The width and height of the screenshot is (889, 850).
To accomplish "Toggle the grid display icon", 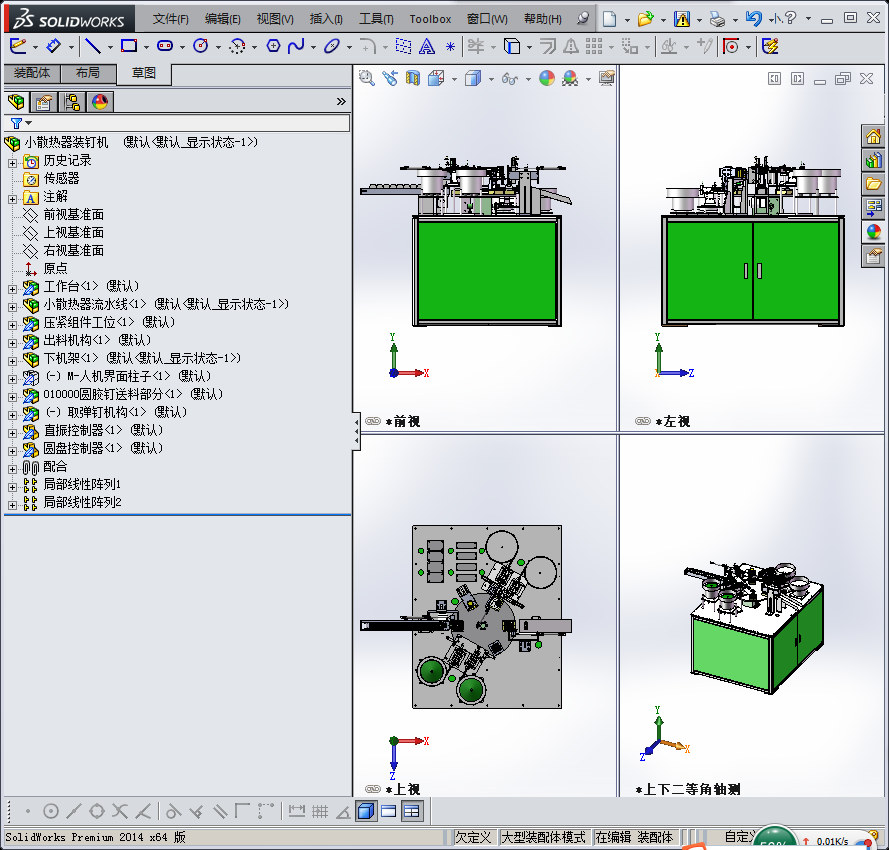I will point(320,811).
